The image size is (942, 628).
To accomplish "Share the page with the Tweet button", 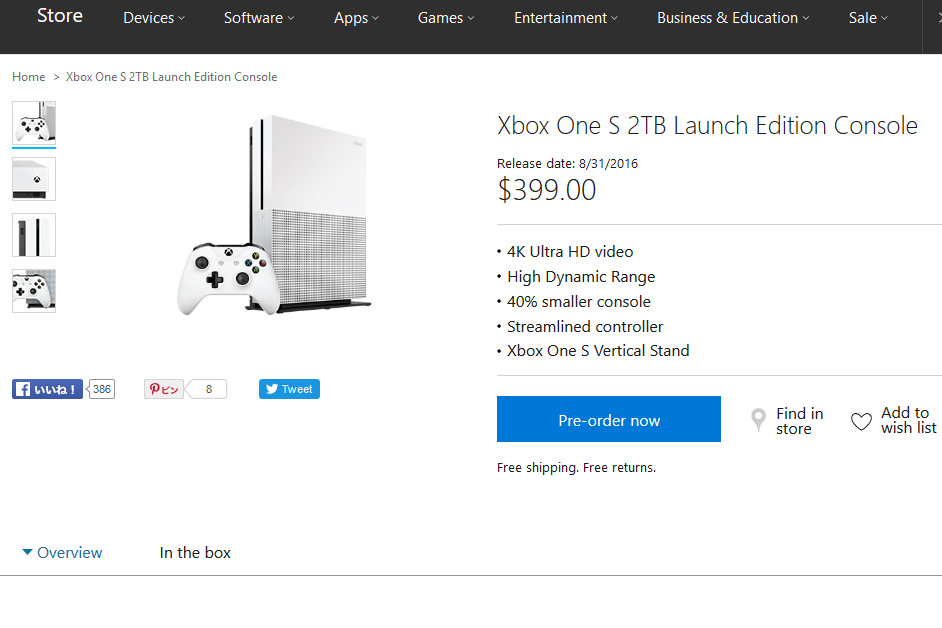I will (x=289, y=389).
